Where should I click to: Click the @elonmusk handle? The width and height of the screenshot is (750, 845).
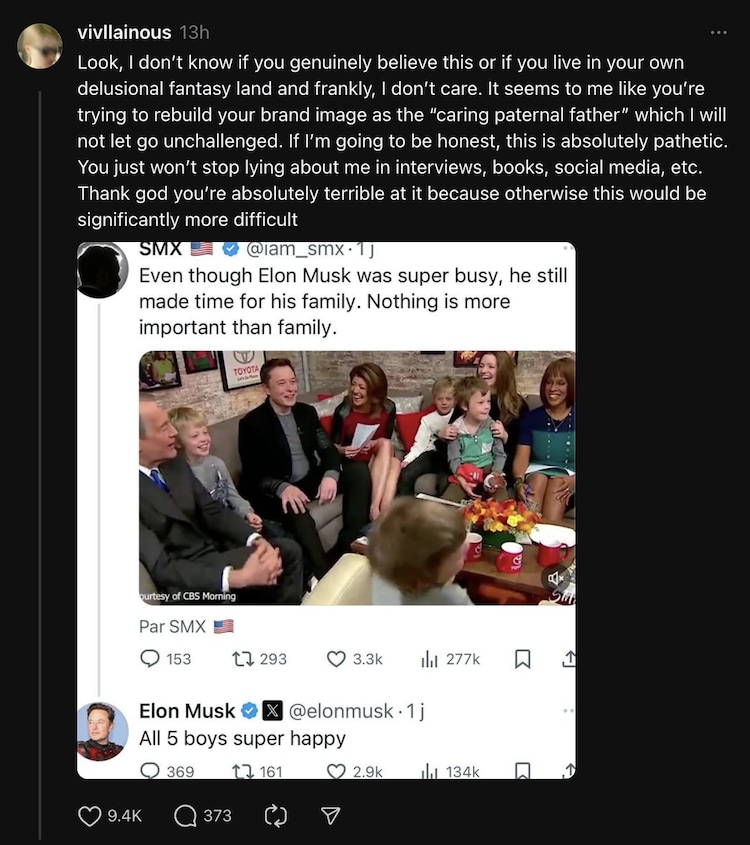click(341, 711)
